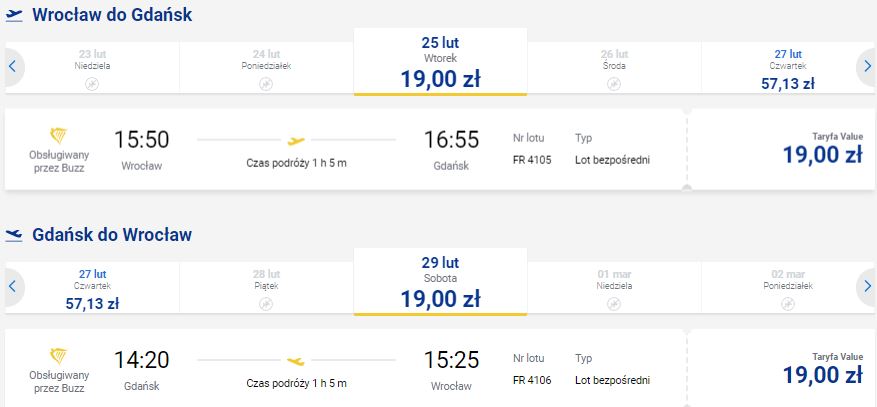Image resolution: width=877 pixels, height=407 pixels.
Task: Show later outbound dates with right arrow
Action: tap(867, 67)
